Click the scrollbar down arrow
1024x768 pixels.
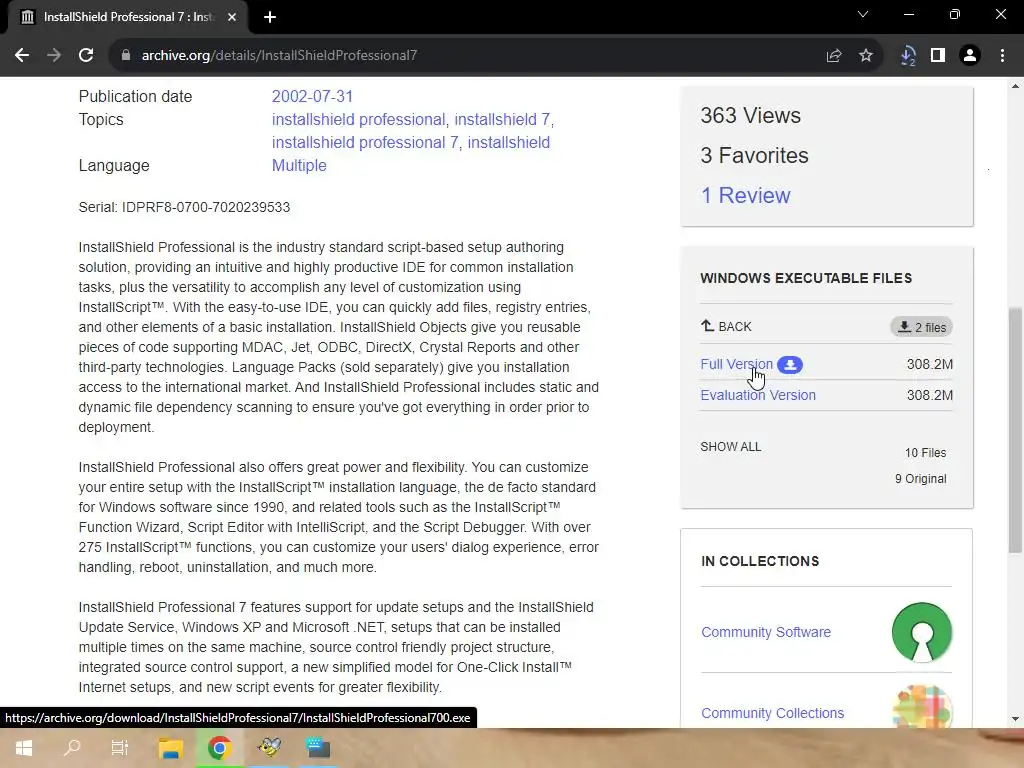(1015, 719)
